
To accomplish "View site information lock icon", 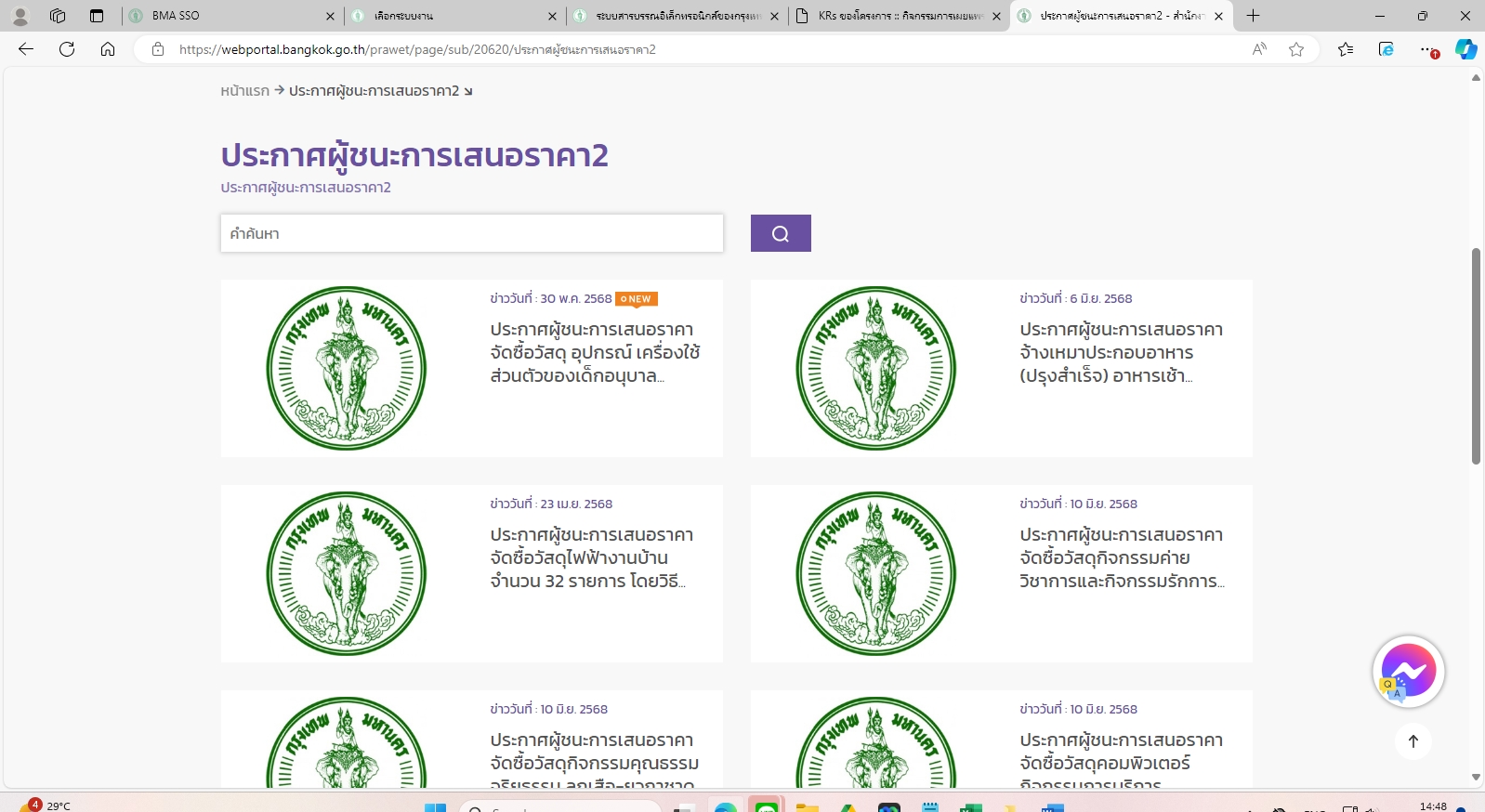I will (158, 49).
